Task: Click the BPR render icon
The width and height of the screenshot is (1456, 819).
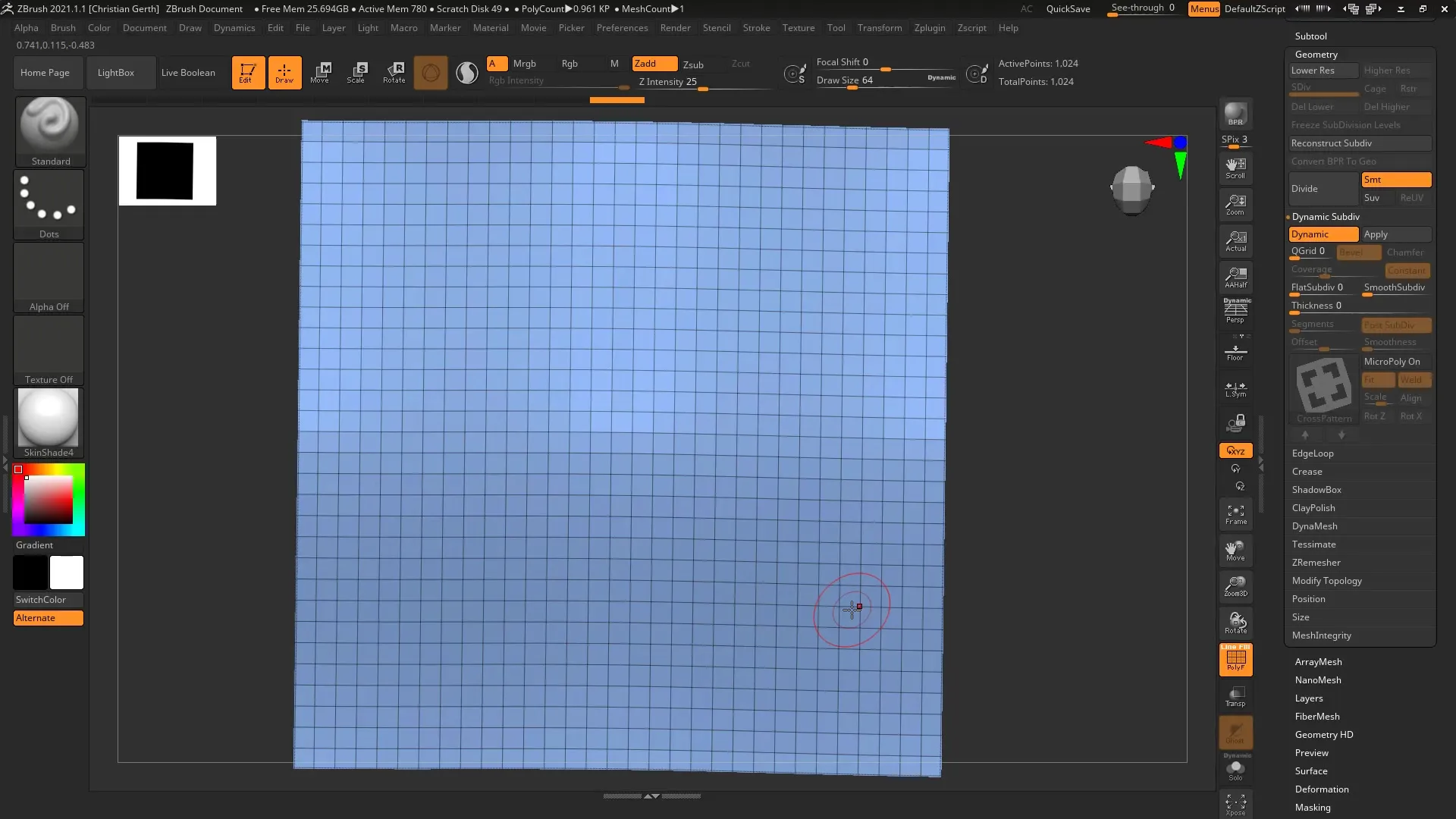Action: pos(1235,114)
